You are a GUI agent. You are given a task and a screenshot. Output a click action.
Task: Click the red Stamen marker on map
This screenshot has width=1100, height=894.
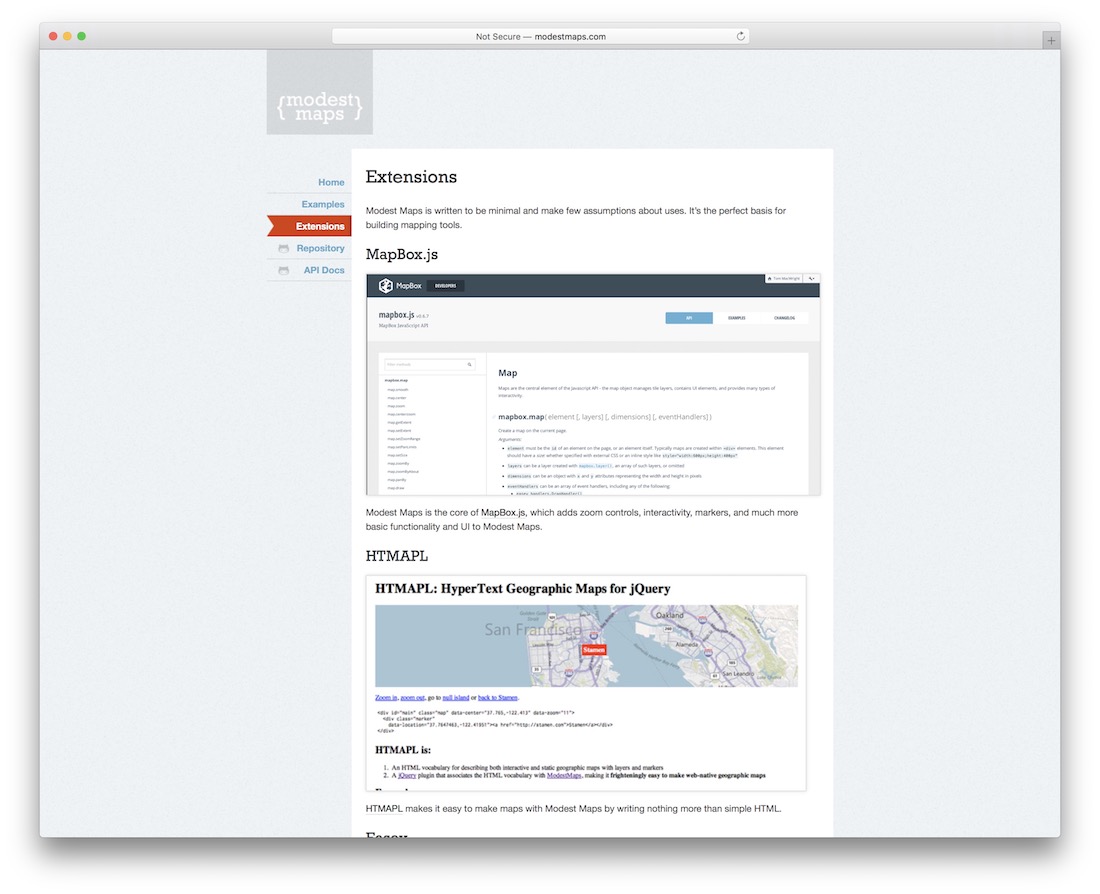[593, 650]
